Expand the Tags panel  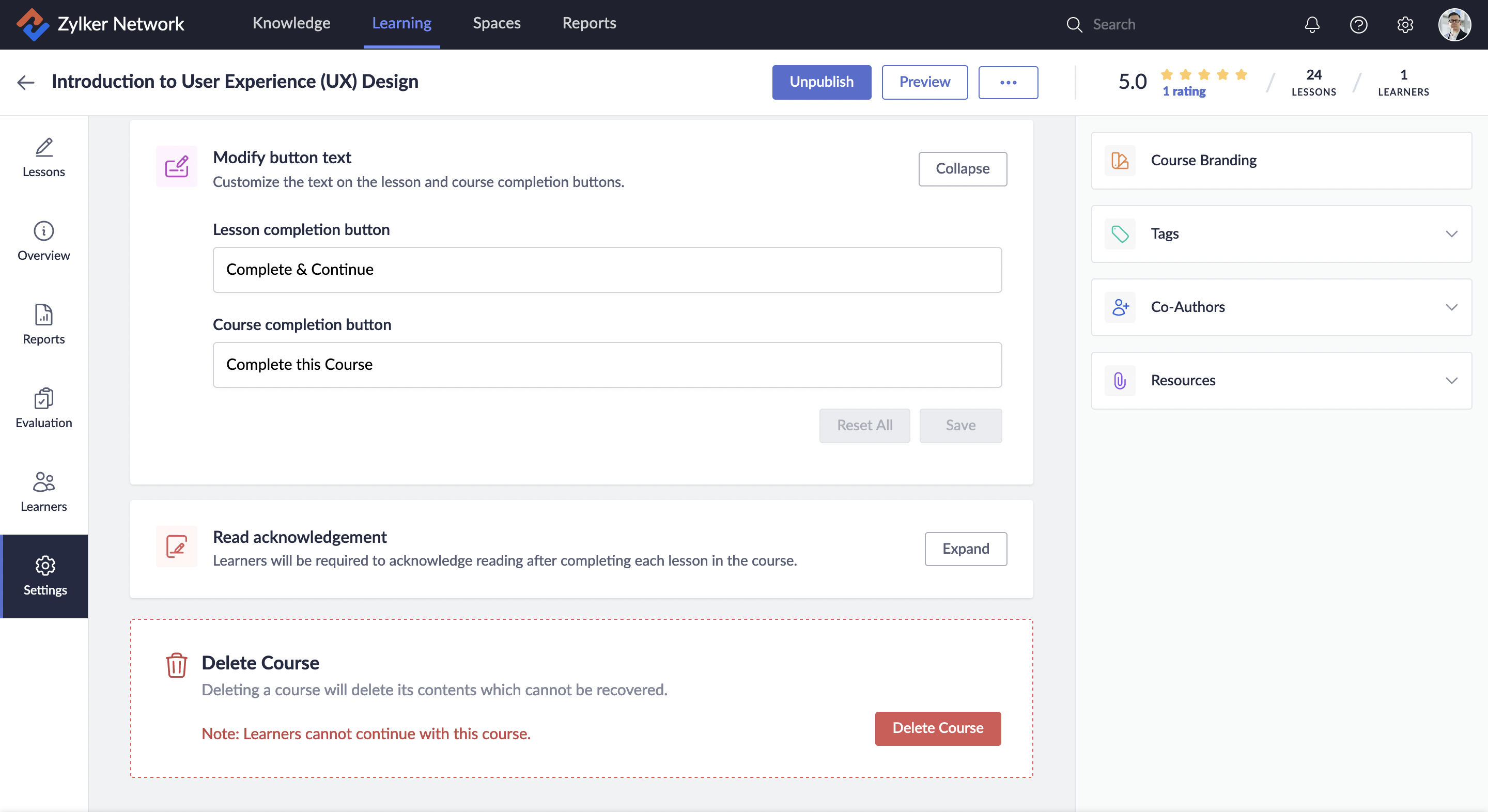click(1451, 234)
